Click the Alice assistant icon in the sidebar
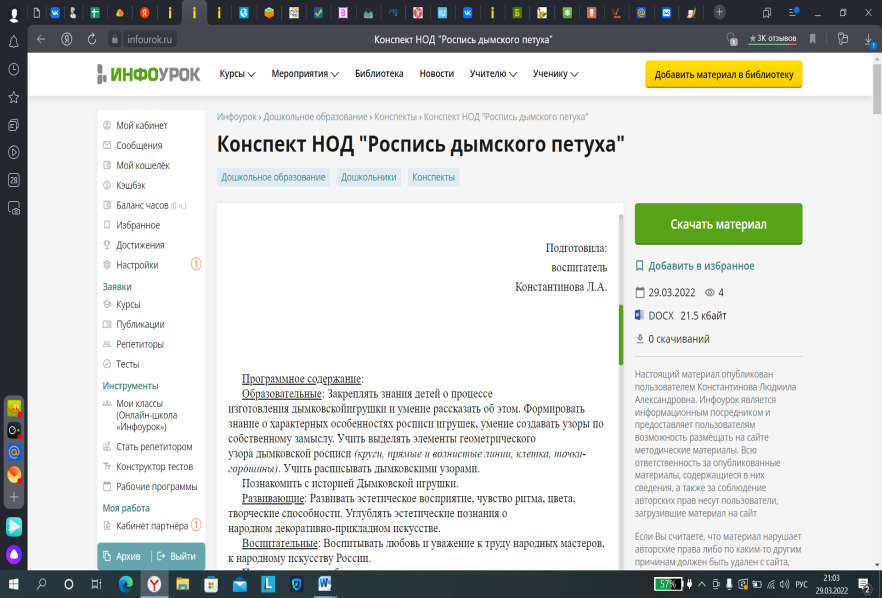The width and height of the screenshot is (882, 598). [x=14, y=553]
